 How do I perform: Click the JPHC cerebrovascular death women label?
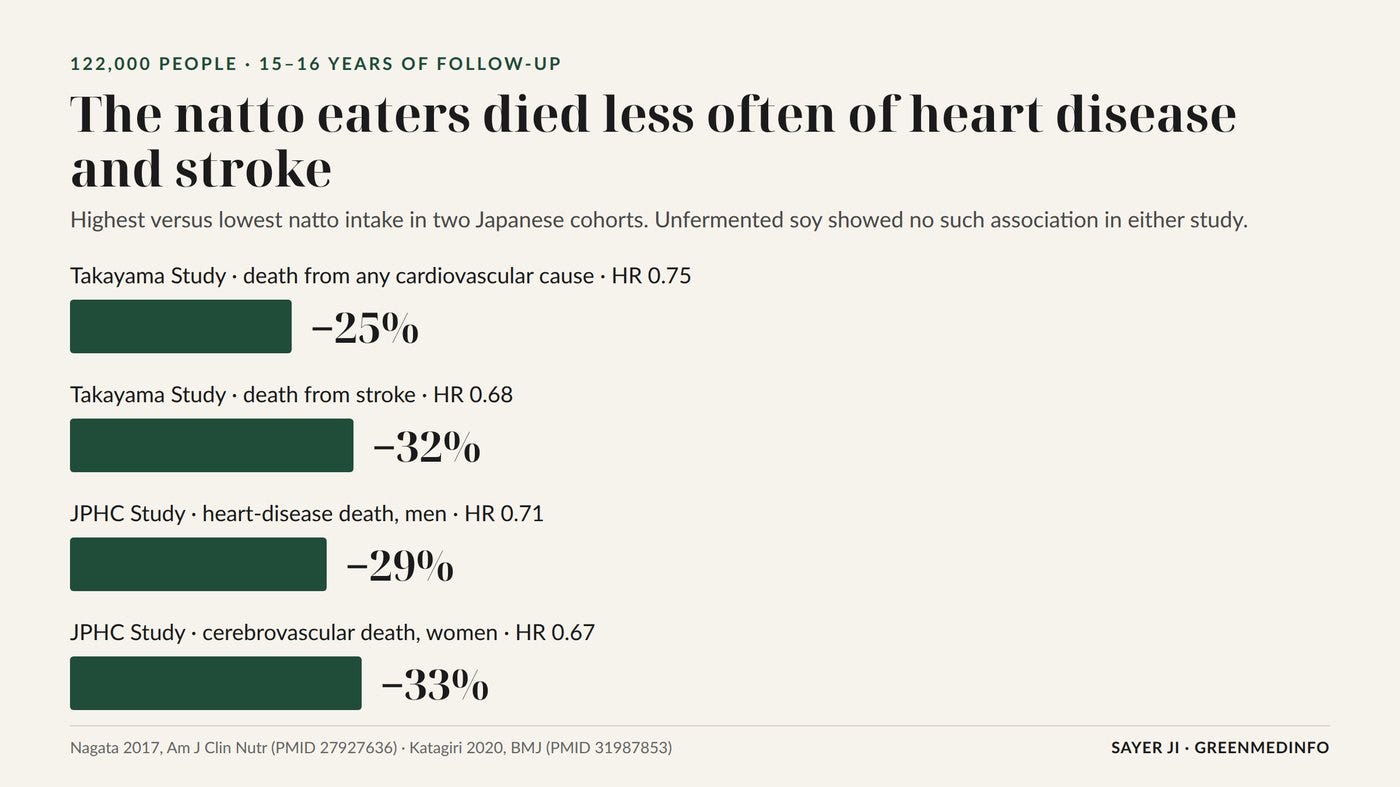pos(332,633)
